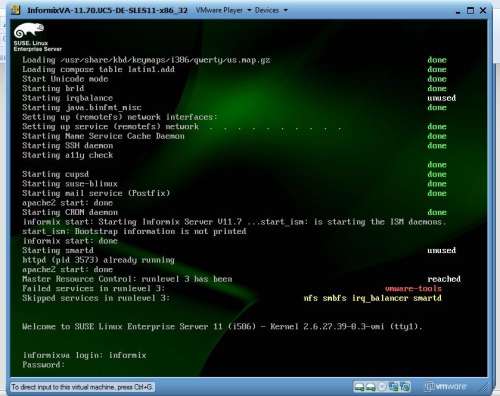
Task: Click the 'informixva login: informix' line
Action: pyautogui.click(x=84, y=355)
